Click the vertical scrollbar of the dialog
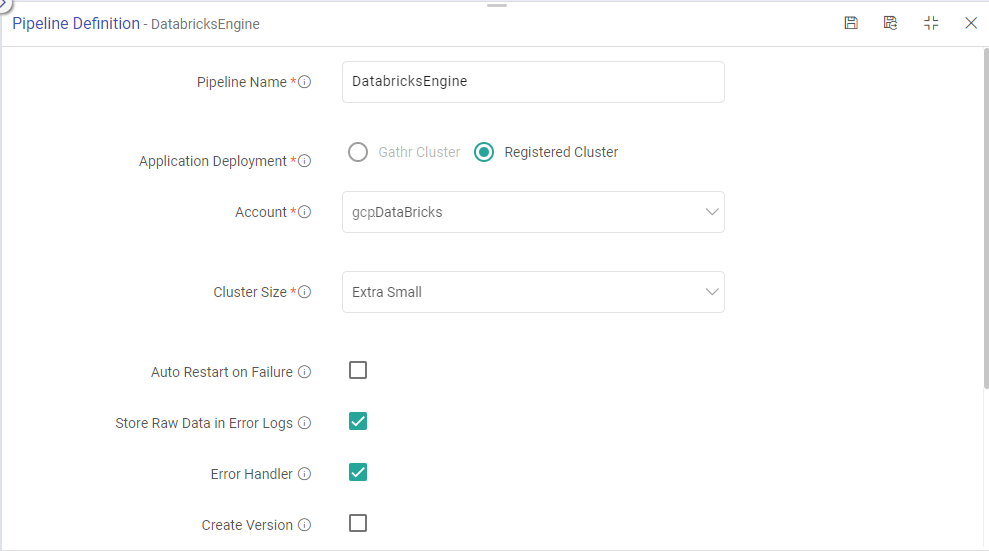 (986, 218)
